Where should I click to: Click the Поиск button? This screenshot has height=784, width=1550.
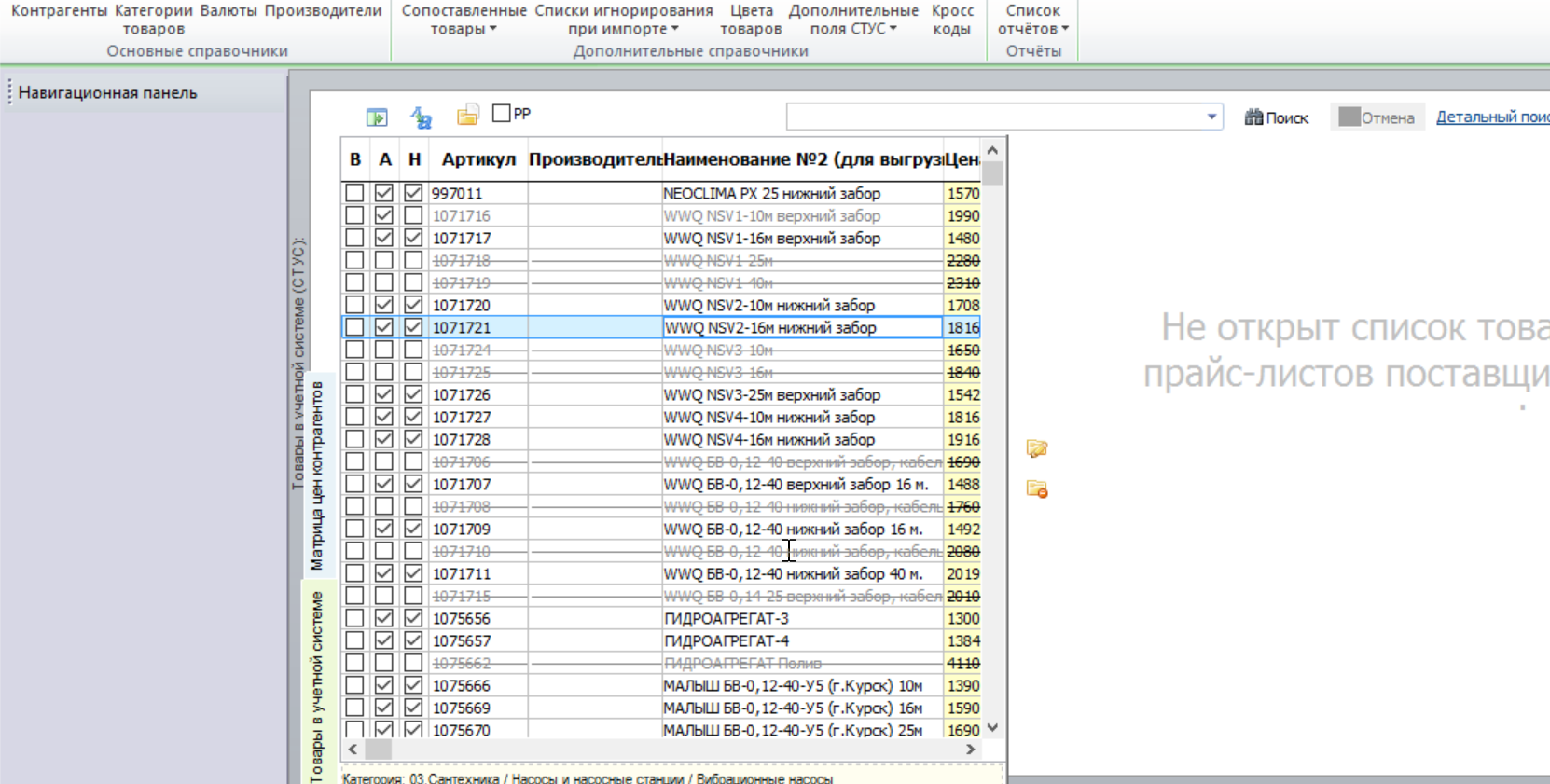pyautogui.click(x=1277, y=117)
